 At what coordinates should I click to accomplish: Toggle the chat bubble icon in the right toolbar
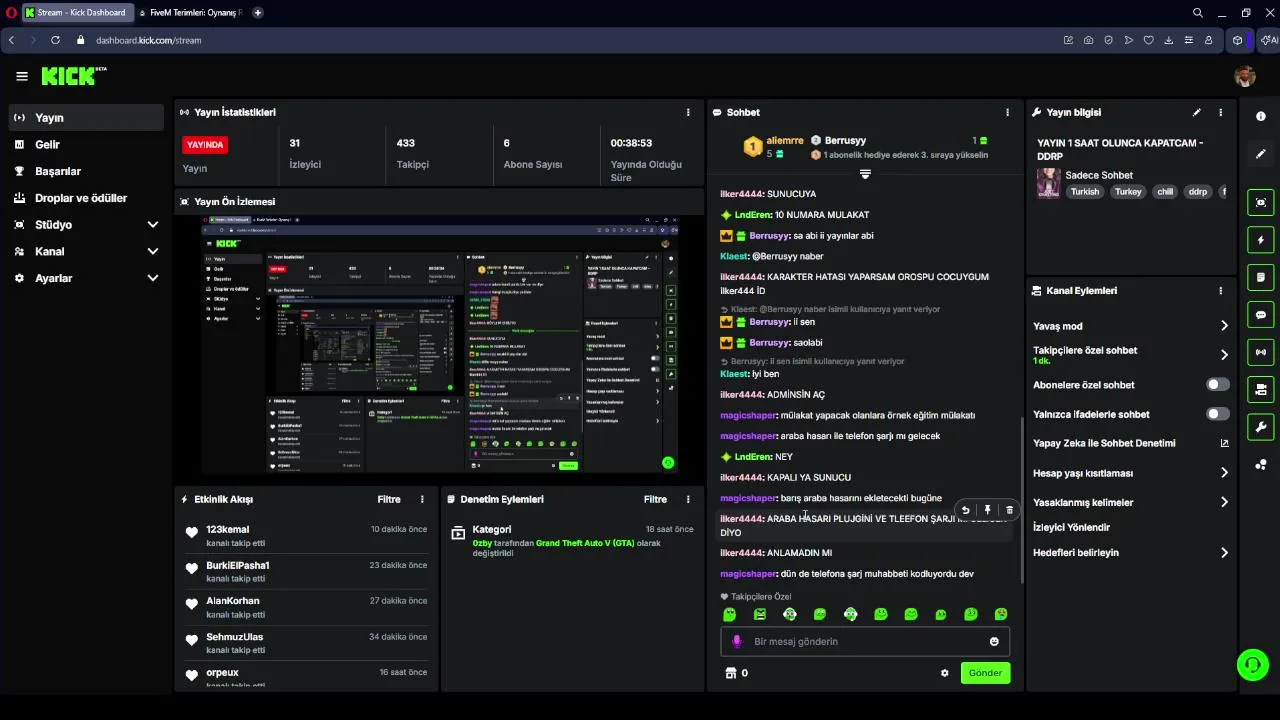tap(1260, 315)
